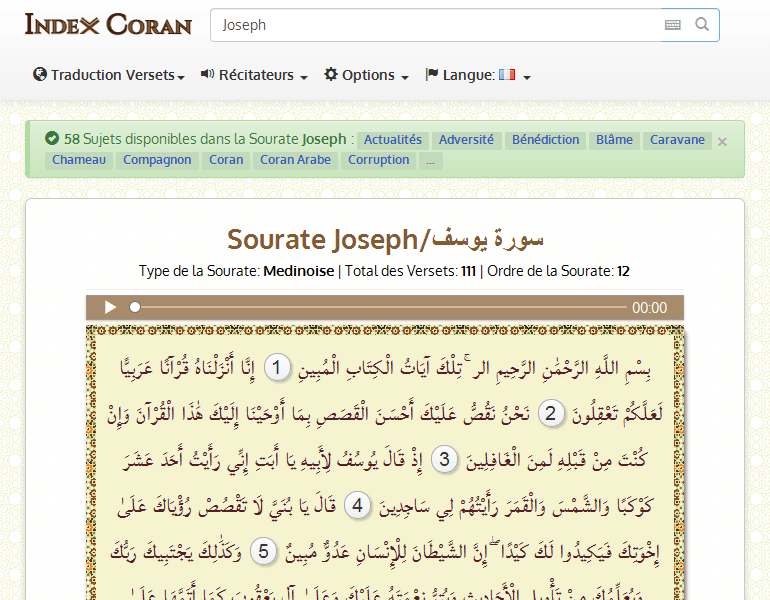Open the Coran Arabe subject tag
Screen dimensions: 770x600
click(x=295, y=160)
